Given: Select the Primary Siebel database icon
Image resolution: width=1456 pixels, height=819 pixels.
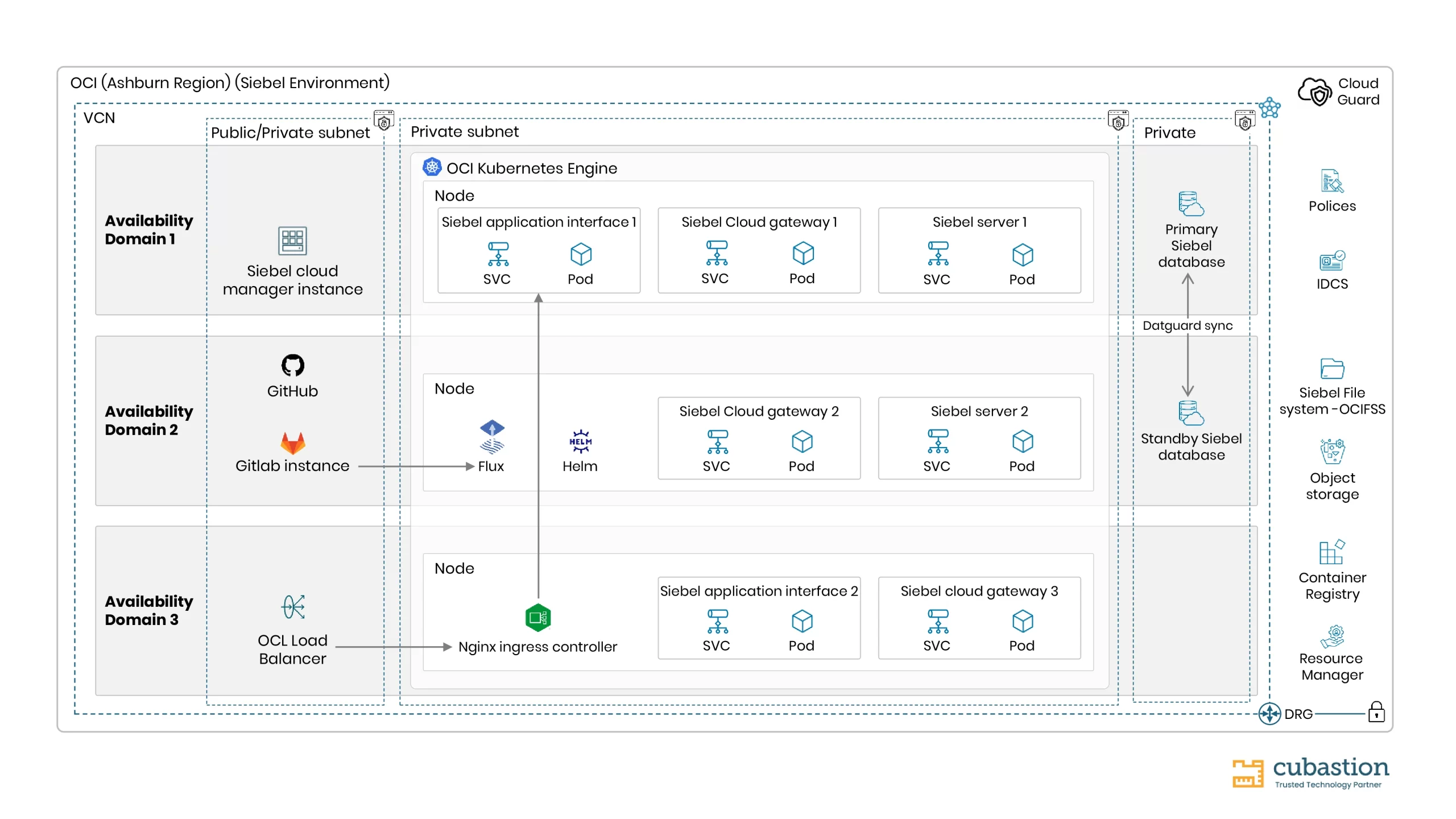Looking at the screenshot, I should pos(1190,204).
